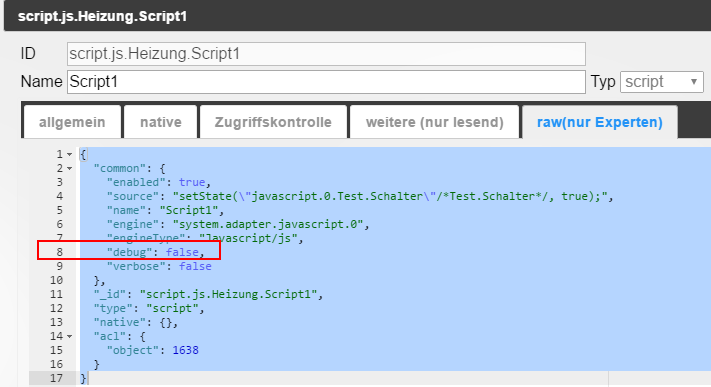This screenshot has width=711, height=387.
Task: Click the "verbose": false line
Action: tap(159, 266)
